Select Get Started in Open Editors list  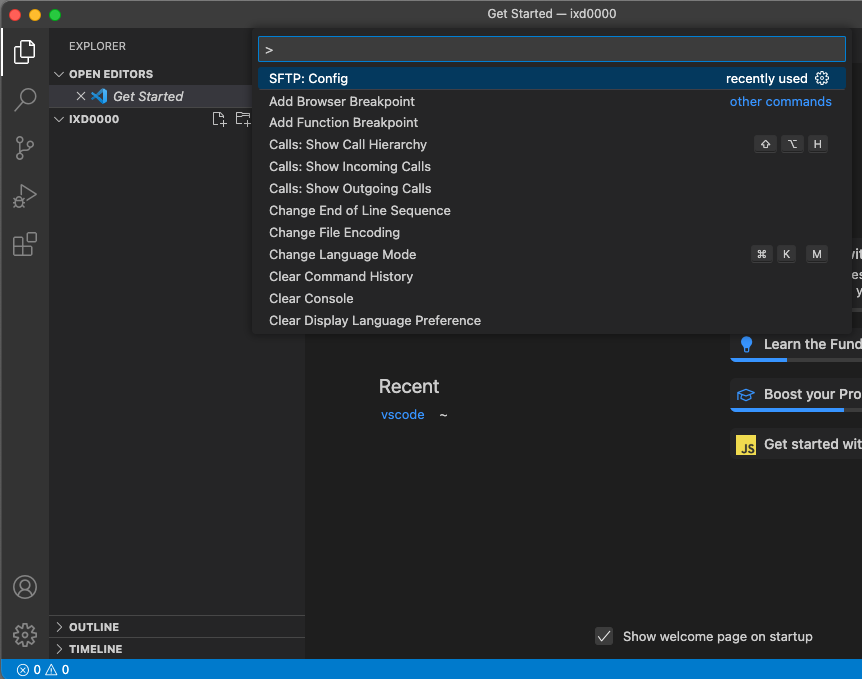(x=151, y=96)
